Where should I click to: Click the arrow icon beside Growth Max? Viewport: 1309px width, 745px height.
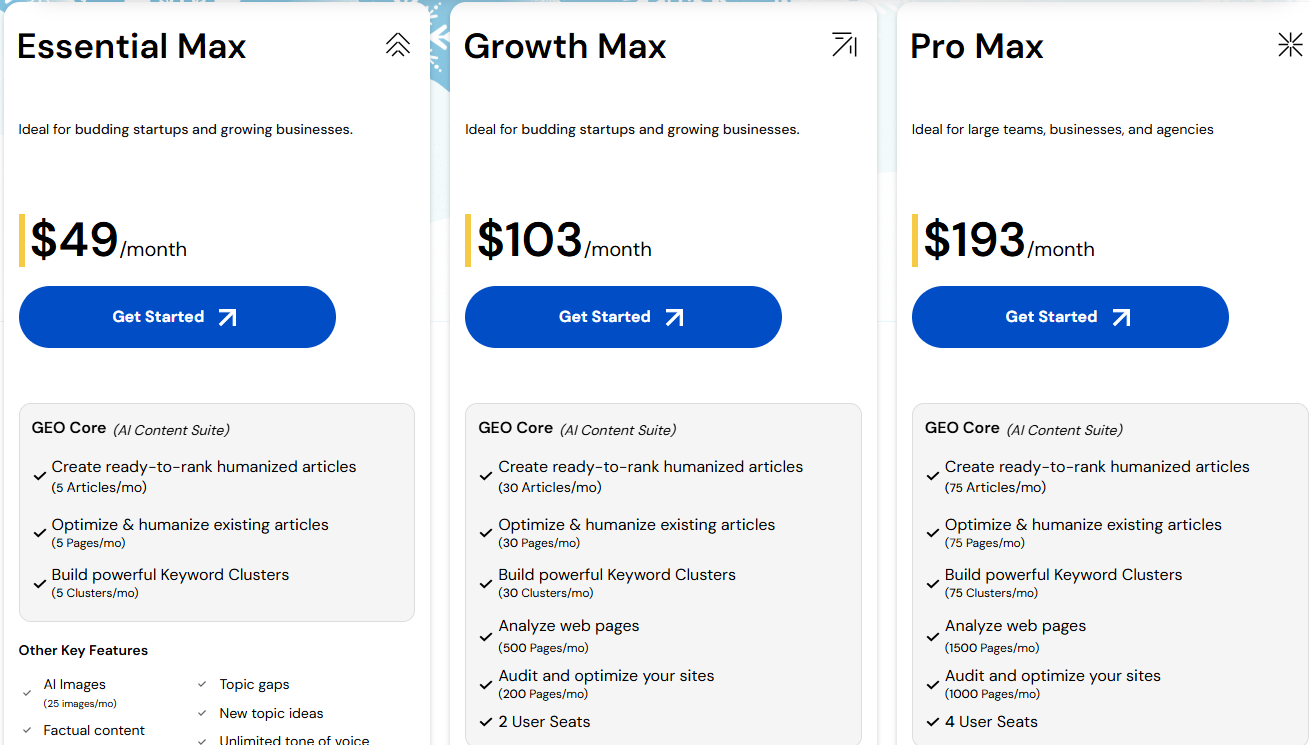pos(844,44)
